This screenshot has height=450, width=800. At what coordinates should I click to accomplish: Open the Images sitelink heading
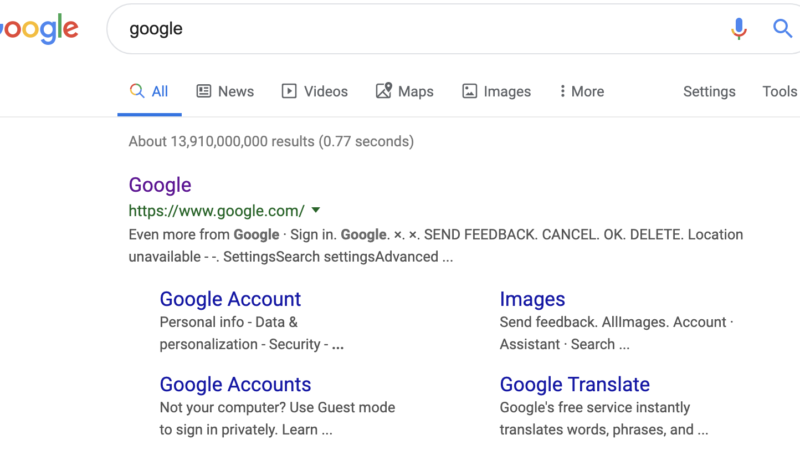coord(532,299)
